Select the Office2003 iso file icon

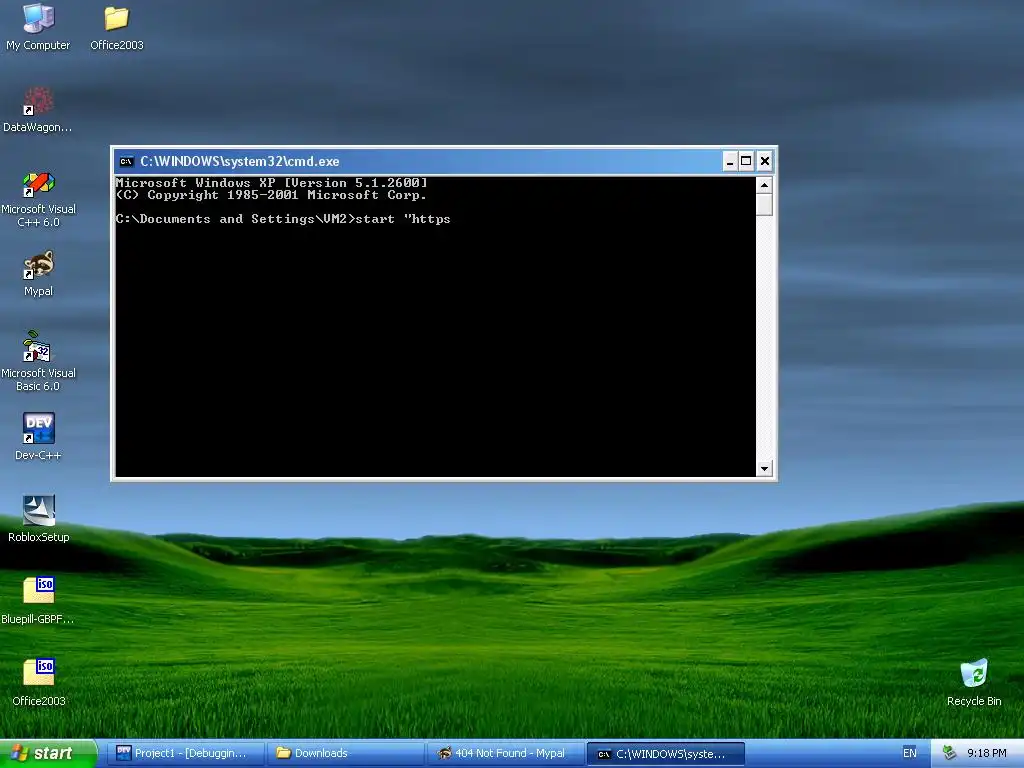(38, 682)
